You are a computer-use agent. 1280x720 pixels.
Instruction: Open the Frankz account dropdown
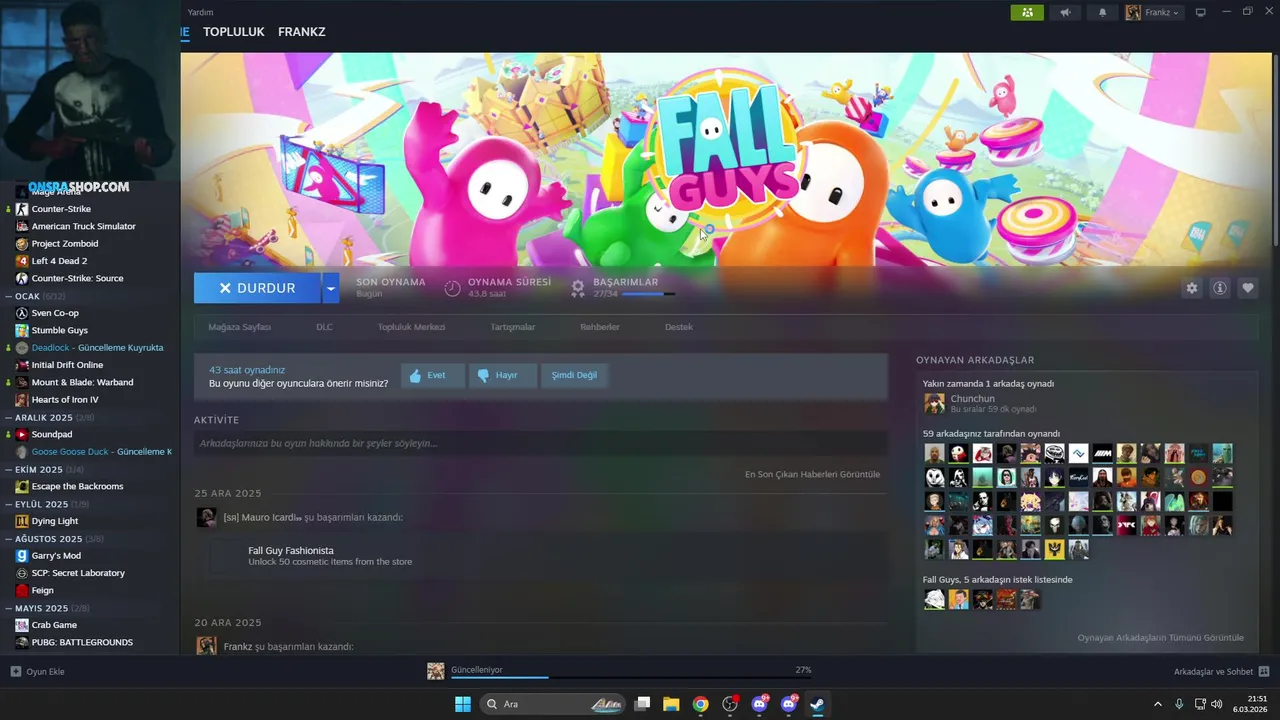(1153, 12)
